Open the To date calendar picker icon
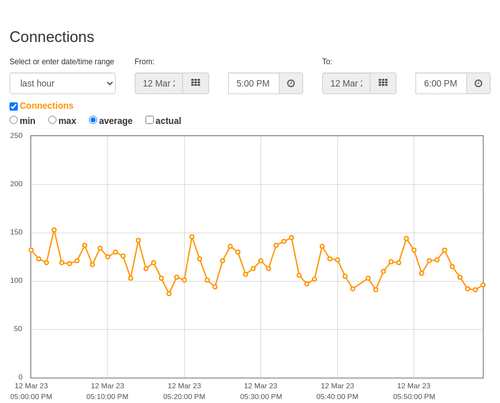The image size is (500, 403). pos(383,83)
